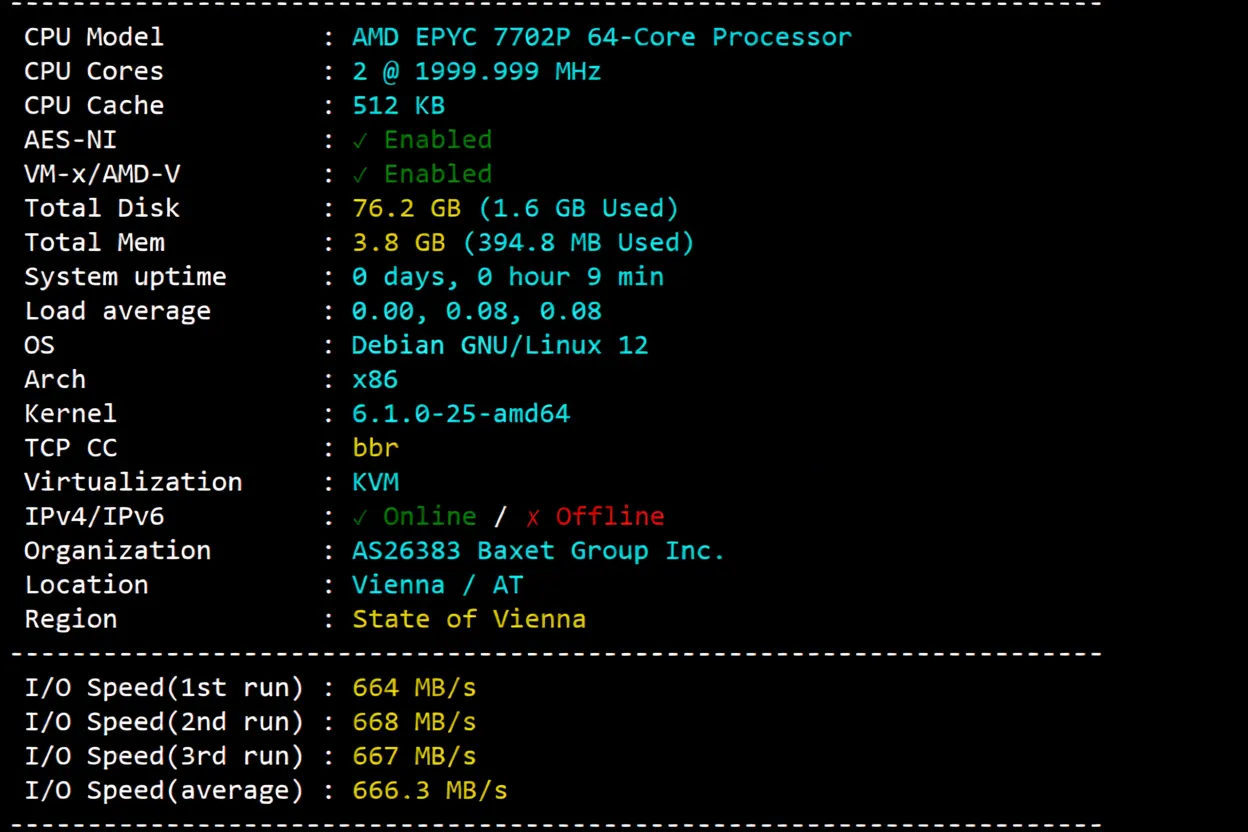Select 'State of Vienna' region value
Viewport: 1248px width, 832px height.
click(469, 619)
